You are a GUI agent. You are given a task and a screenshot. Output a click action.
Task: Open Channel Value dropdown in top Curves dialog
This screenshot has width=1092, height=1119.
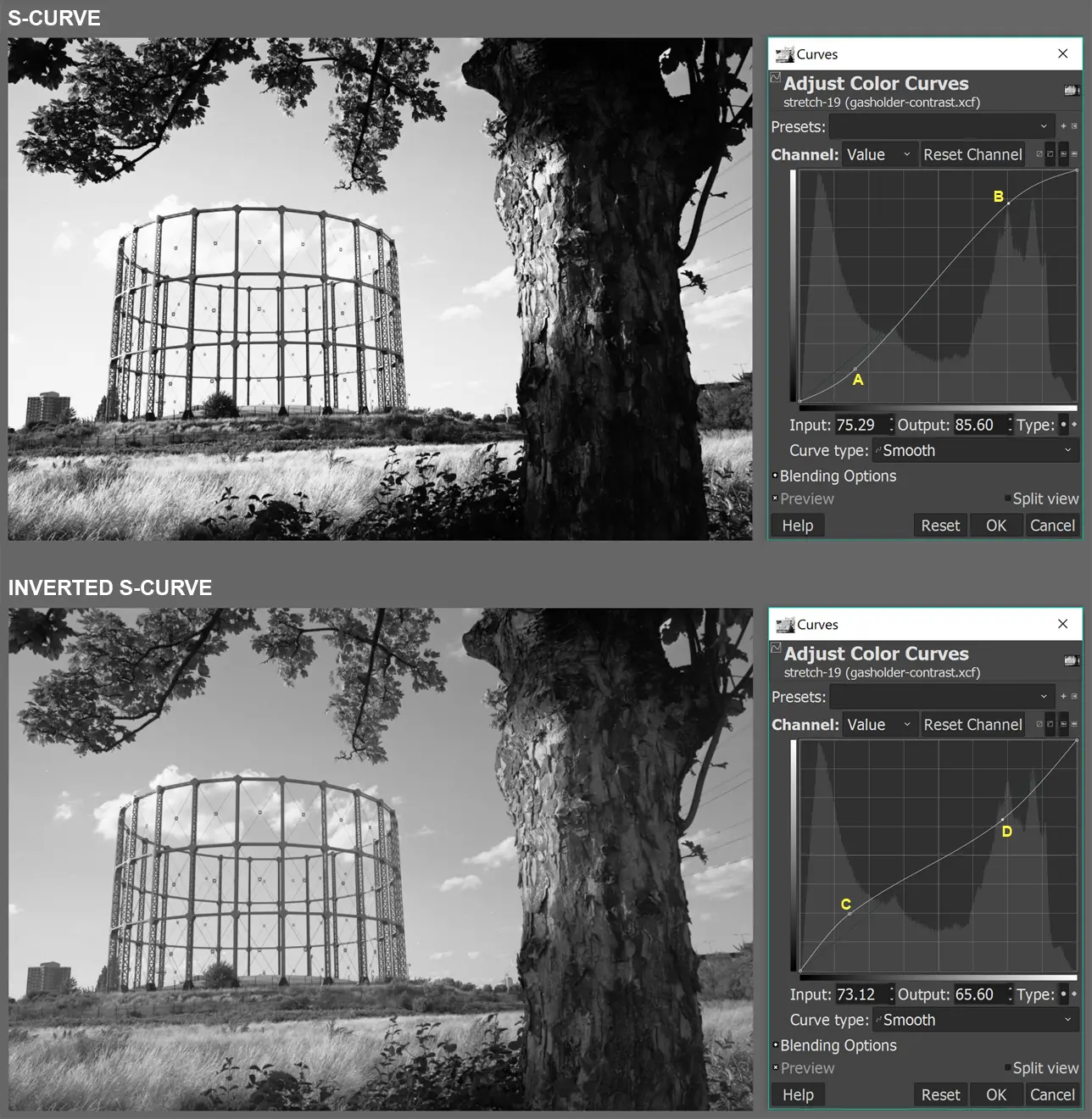coord(879,154)
